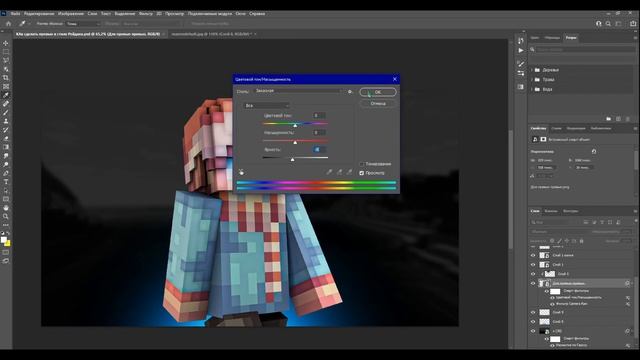The height and width of the screenshot is (360, 640).
Task: Switch to the Каналы tab
Action: pos(551,211)
